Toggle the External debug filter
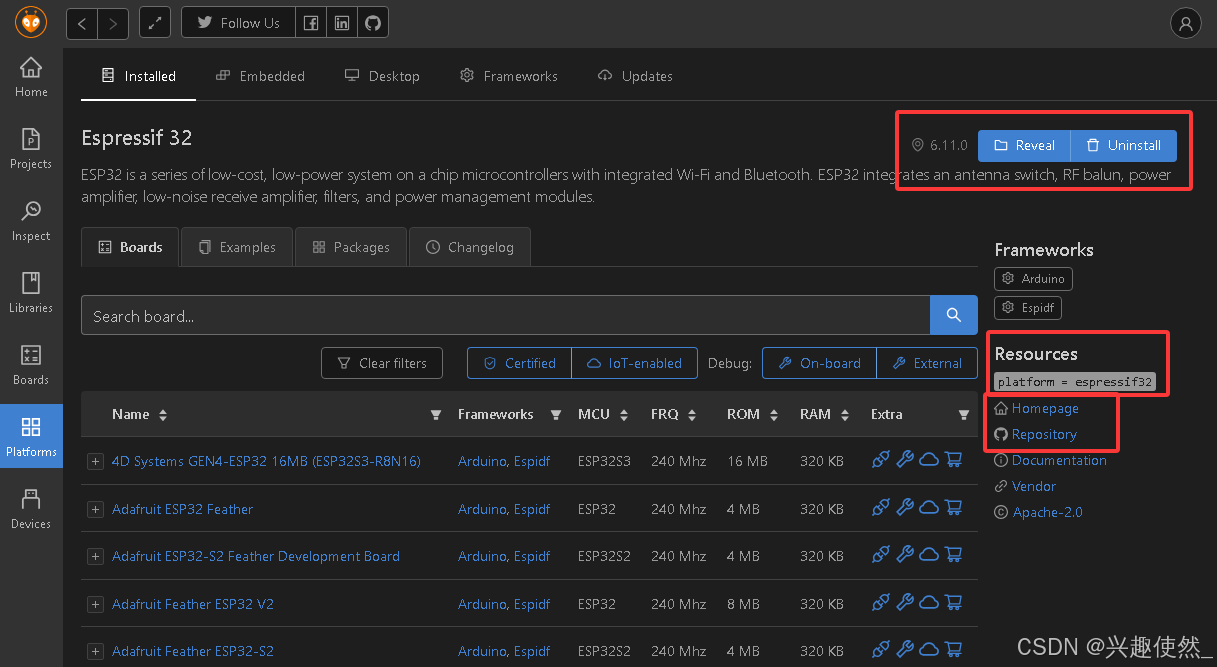1217x667 pixels. [927, 363]
